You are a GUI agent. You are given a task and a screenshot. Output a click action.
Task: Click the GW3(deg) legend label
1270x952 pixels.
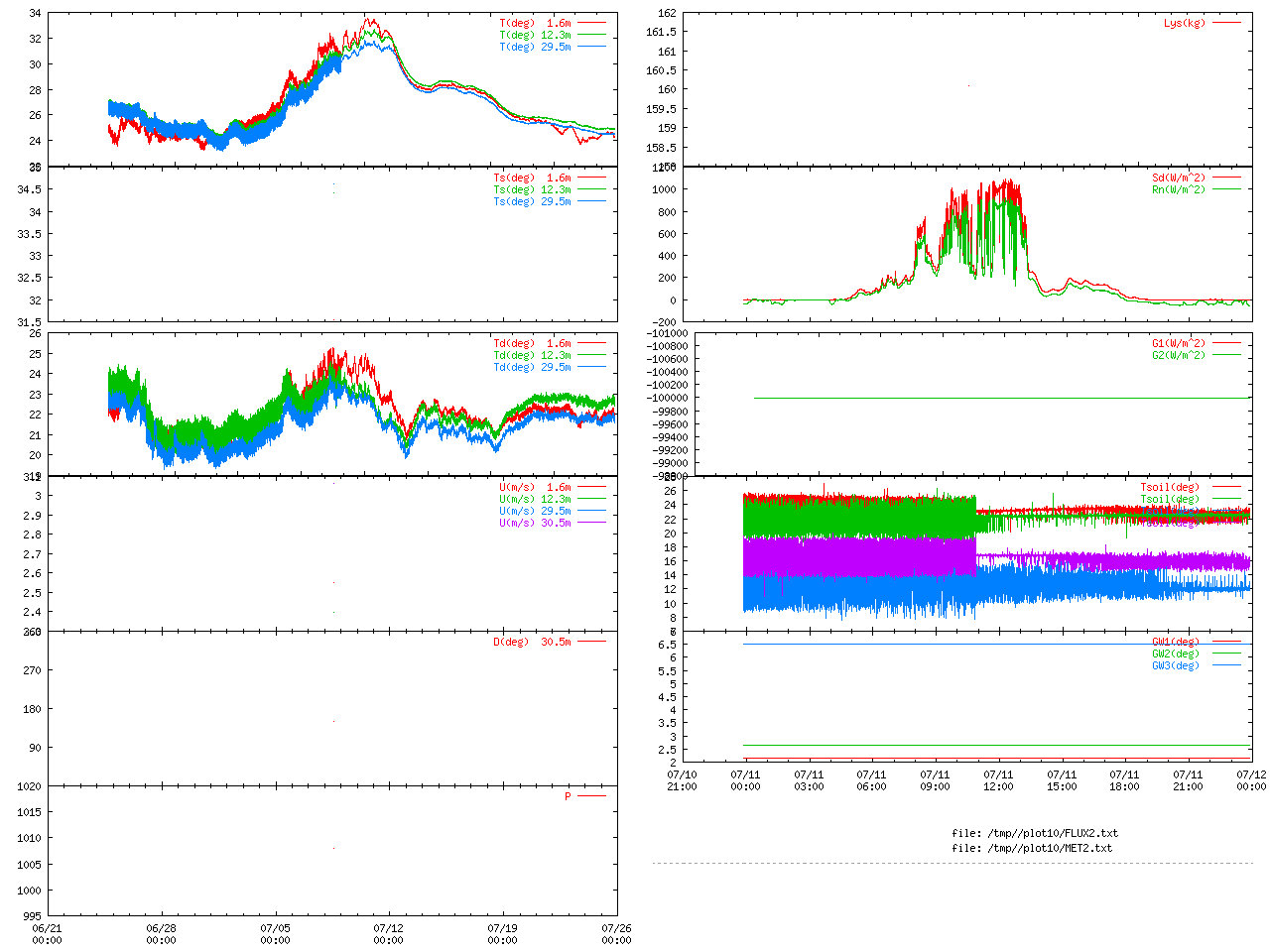pyautogui.click(x=1176, y=665)
